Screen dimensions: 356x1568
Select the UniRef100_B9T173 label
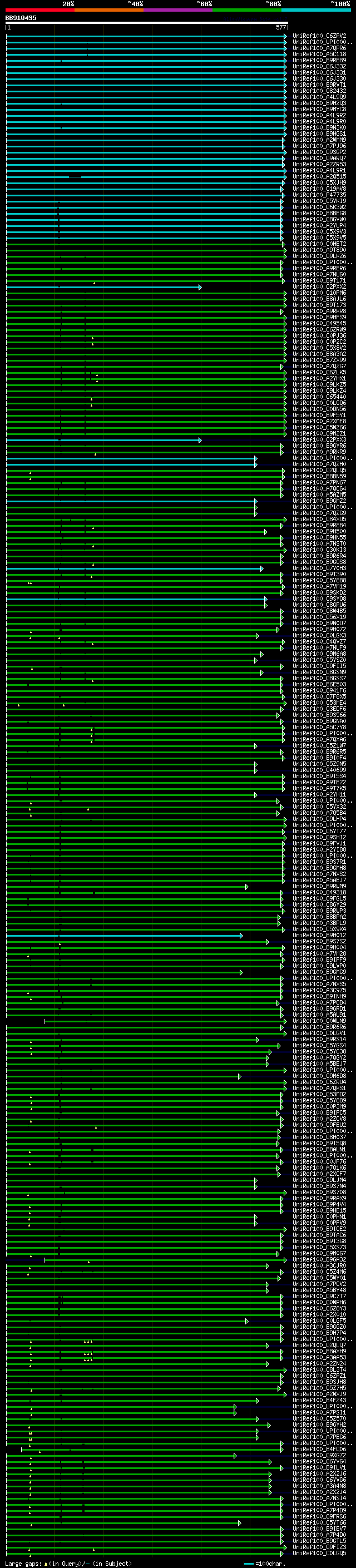(319, 305)
